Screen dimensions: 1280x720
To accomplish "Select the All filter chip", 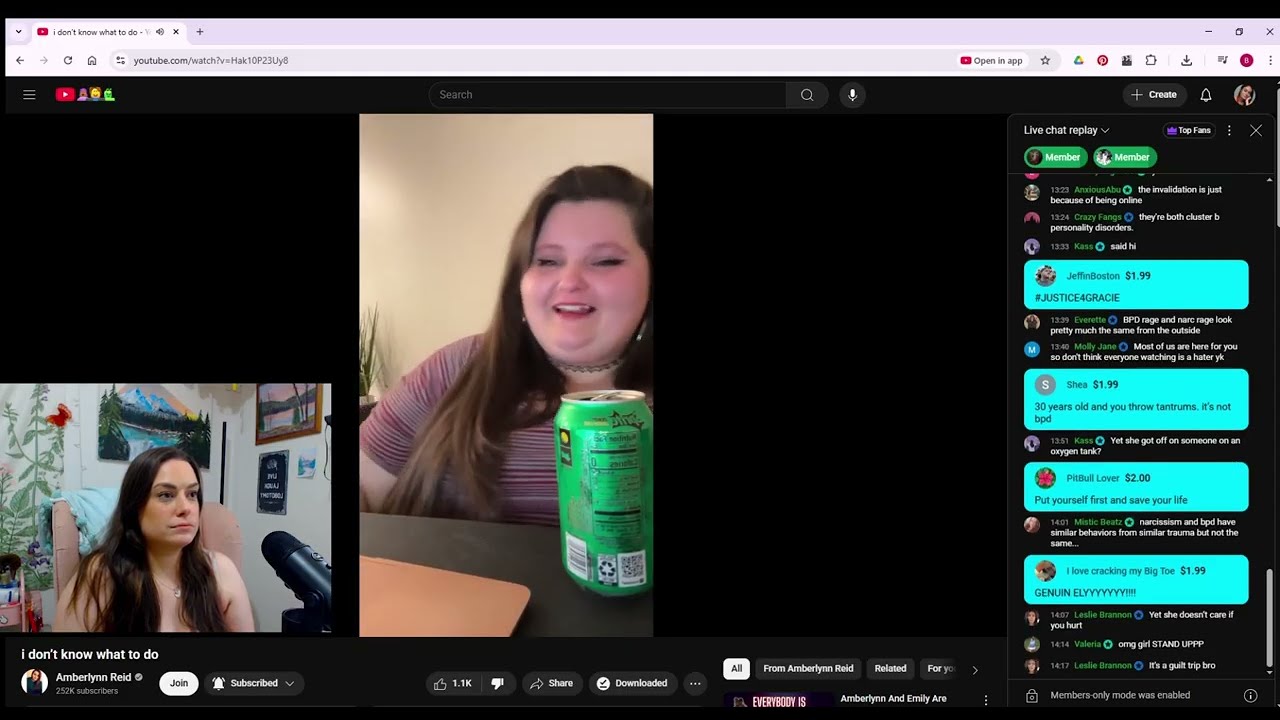I will coord(737,669).
